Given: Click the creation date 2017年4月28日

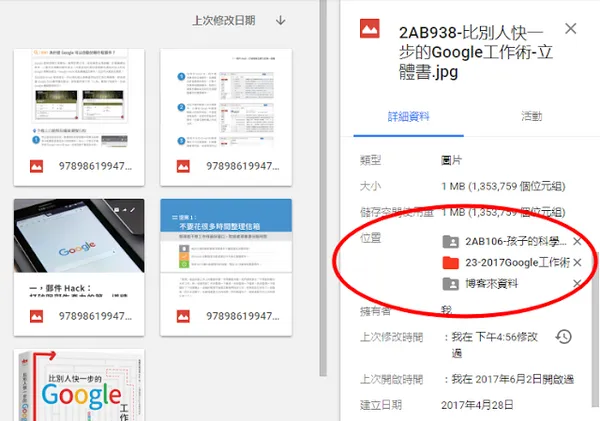Looking at the screenshot, I should [x=477, y=405].
